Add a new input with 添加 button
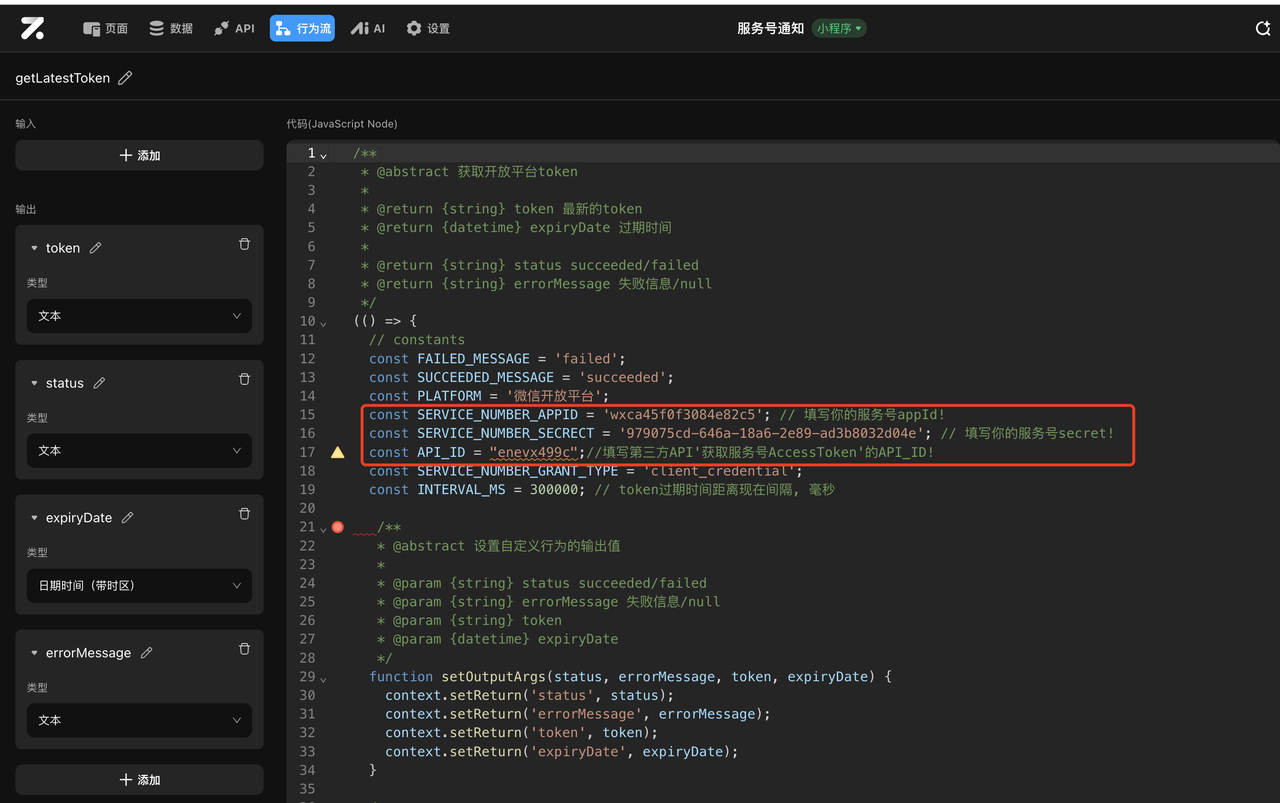Viewport: 1280px width, 803px height. [x=139, y=155]
